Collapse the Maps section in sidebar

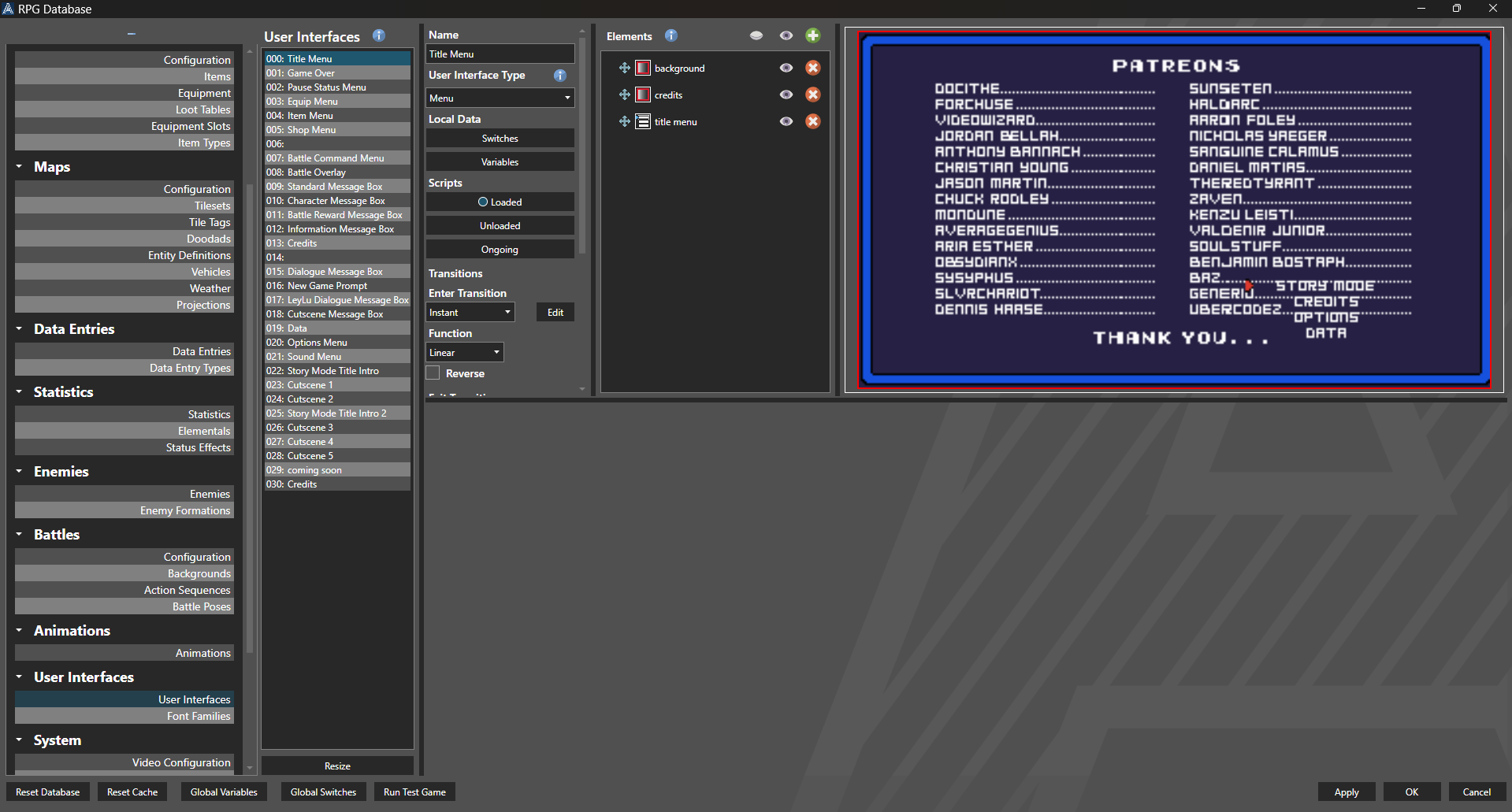point(19,167)
